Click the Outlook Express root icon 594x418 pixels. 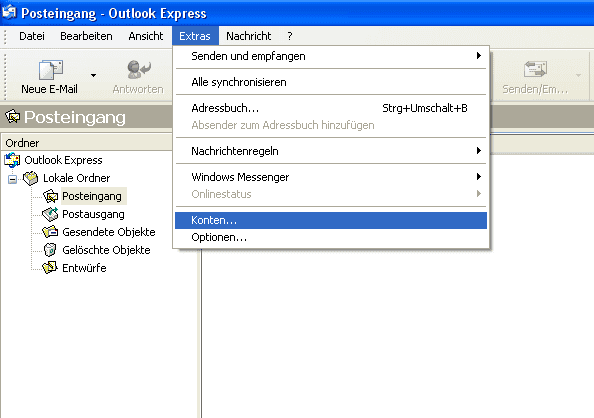click(13, 160)
